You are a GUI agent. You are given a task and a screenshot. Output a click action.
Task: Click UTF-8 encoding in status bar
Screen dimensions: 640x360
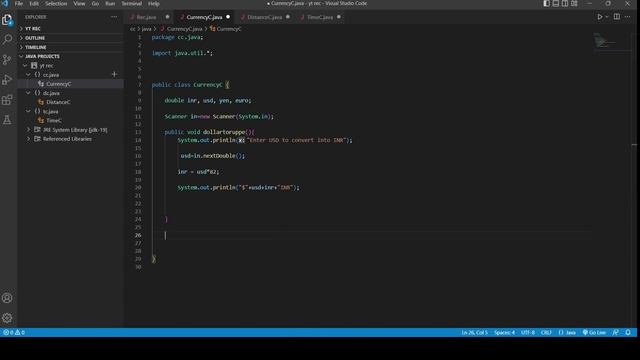pos(528,332)
